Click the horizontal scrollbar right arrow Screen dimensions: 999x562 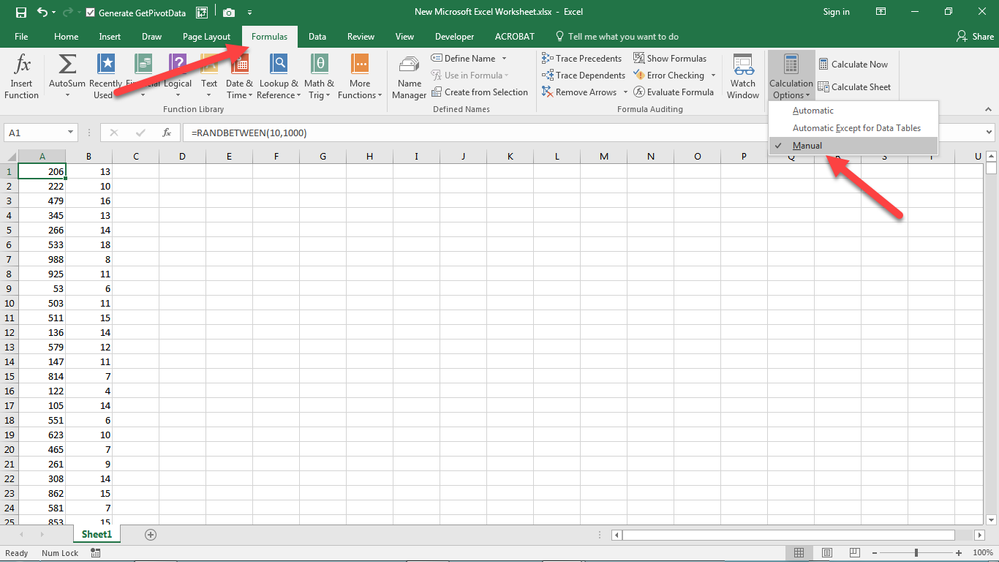[980, 535]
